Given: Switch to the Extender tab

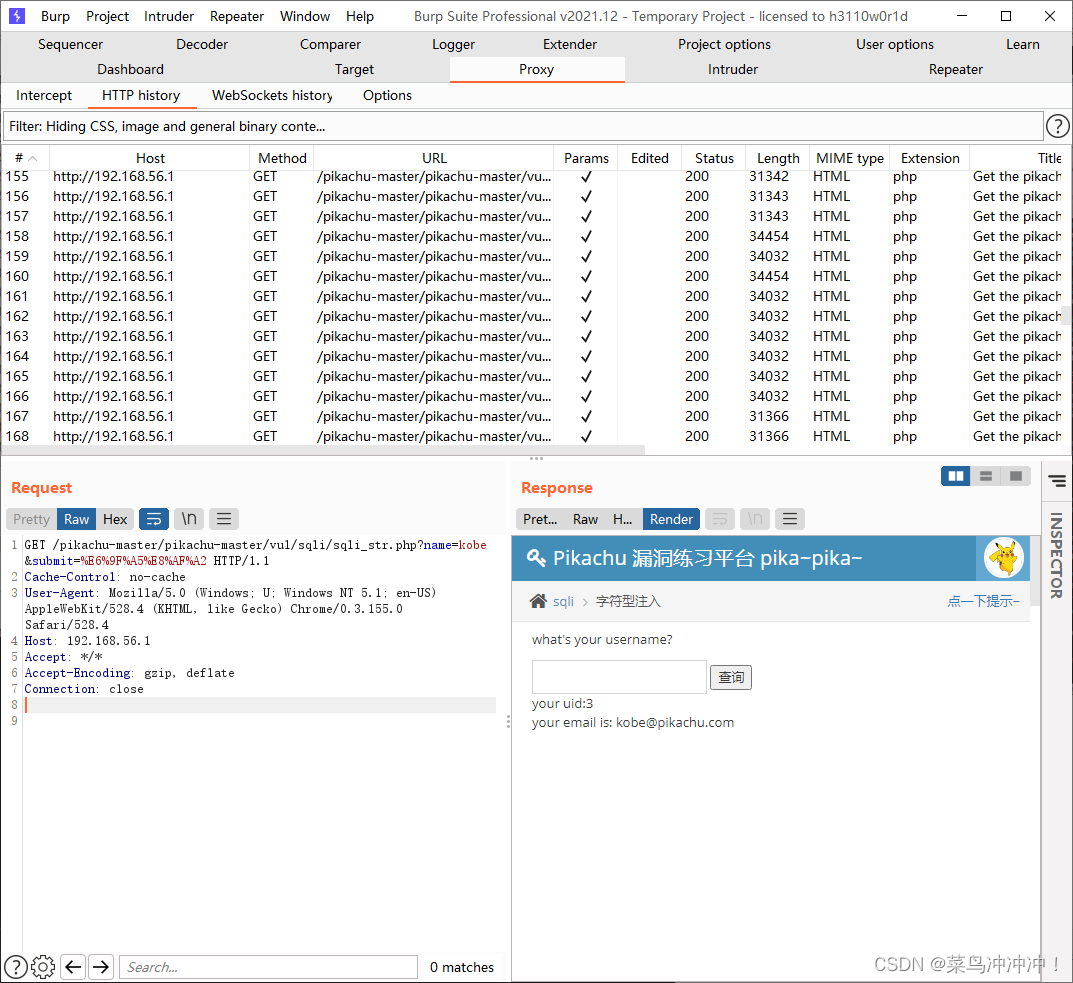Looking at the screenshot, I should [x=570, y=44].
